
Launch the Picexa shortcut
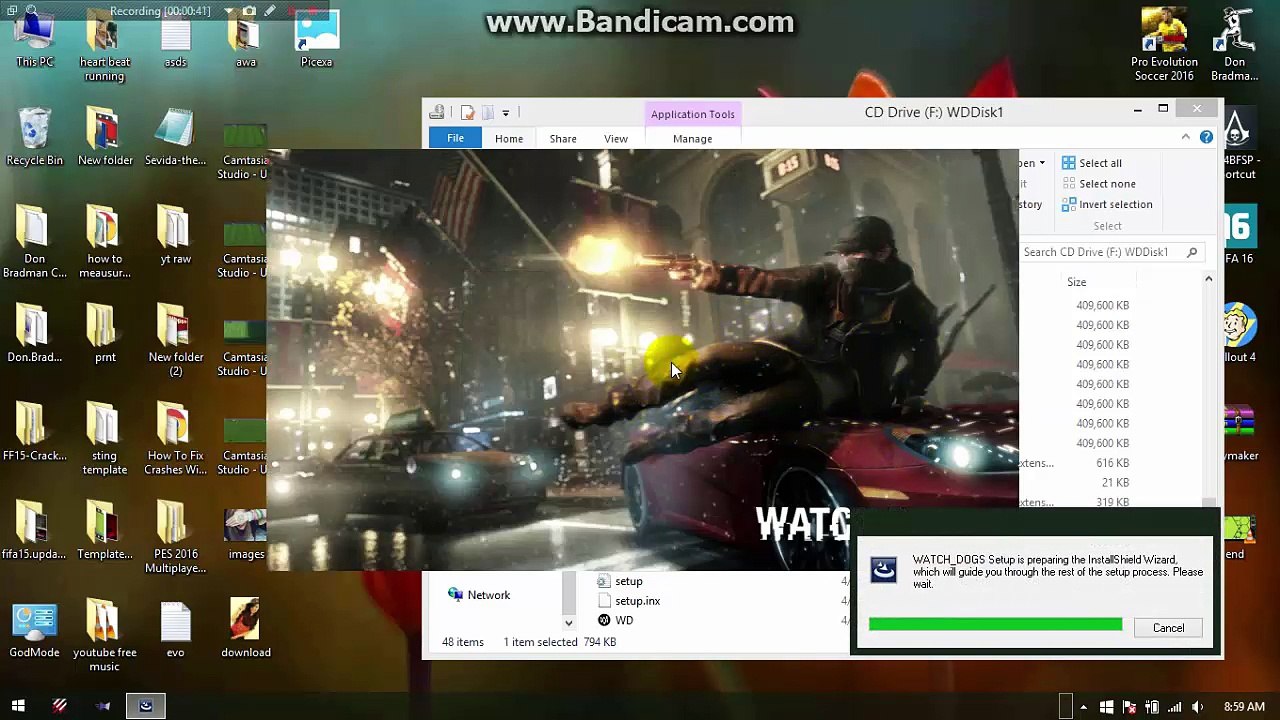(316, 40)
